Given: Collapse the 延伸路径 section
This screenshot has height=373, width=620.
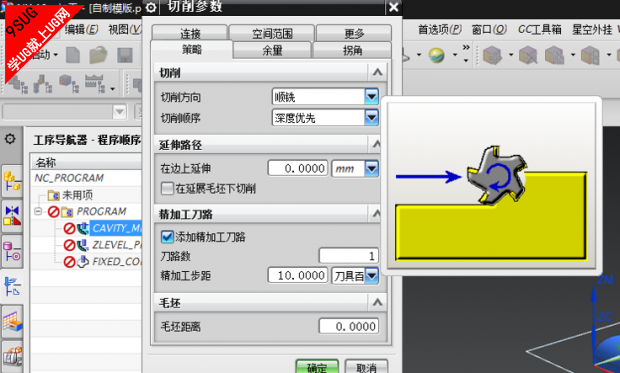Looking at the screenshot, I should pyautogui.click(x=376, y=144).
